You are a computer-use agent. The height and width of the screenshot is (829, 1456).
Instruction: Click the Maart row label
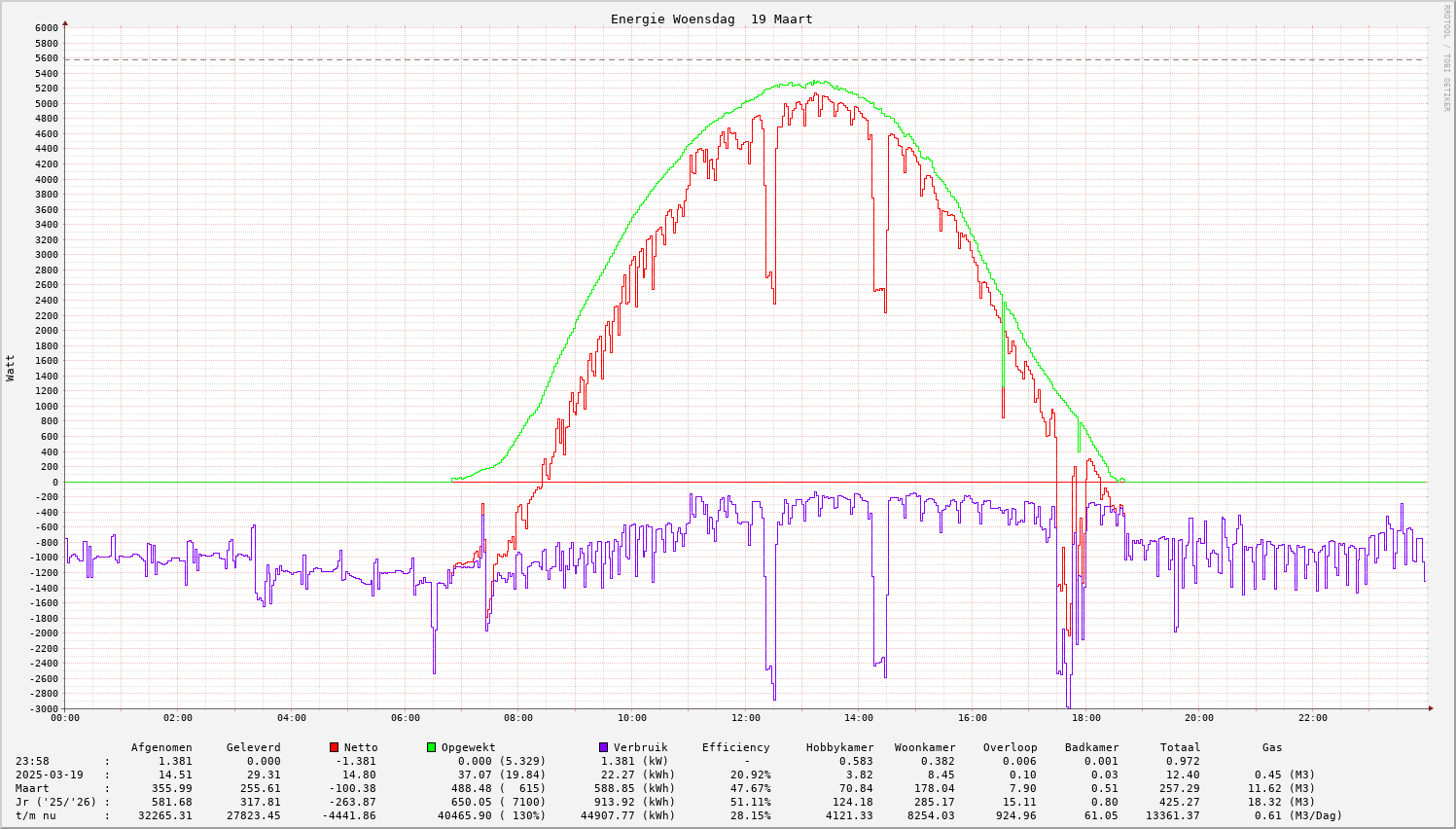point(32,788)
